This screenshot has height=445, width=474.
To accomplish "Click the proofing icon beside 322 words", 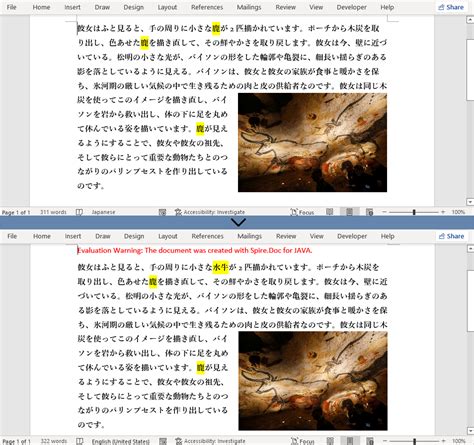I will click(80, 441).
